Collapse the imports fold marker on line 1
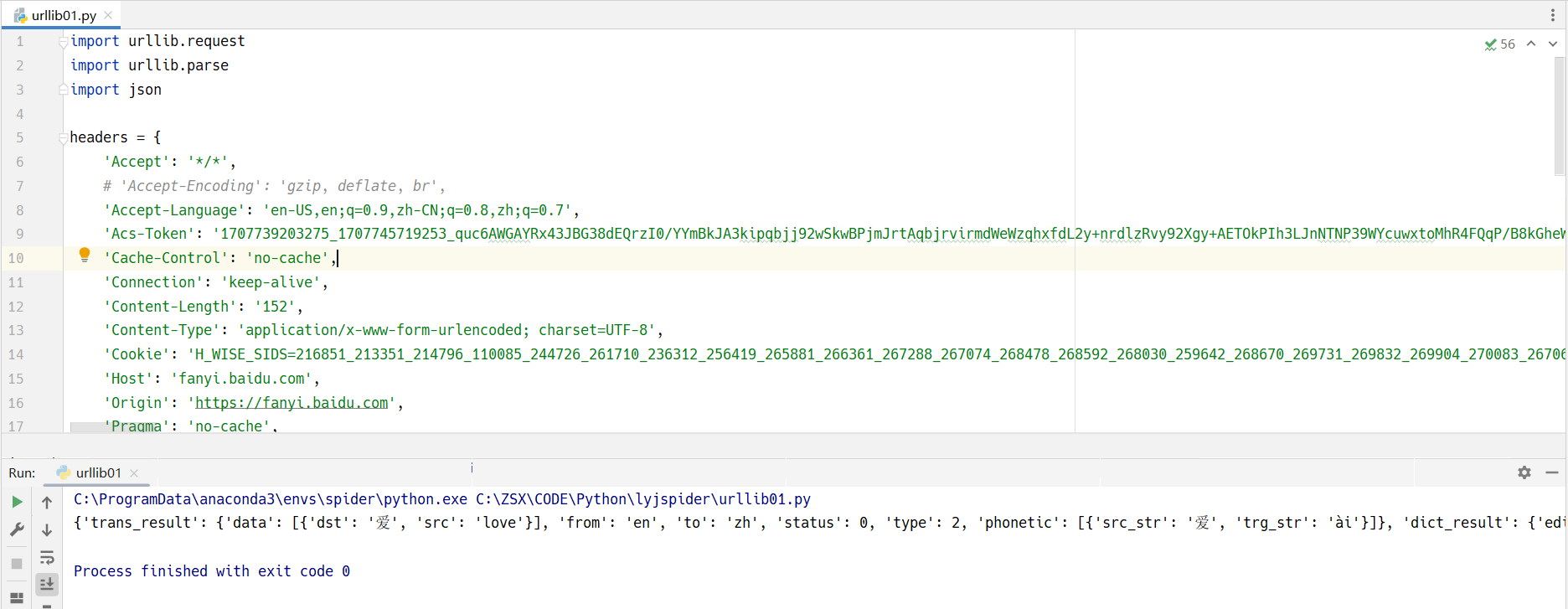The image size is (1568, 609). (x=64, y=41)
